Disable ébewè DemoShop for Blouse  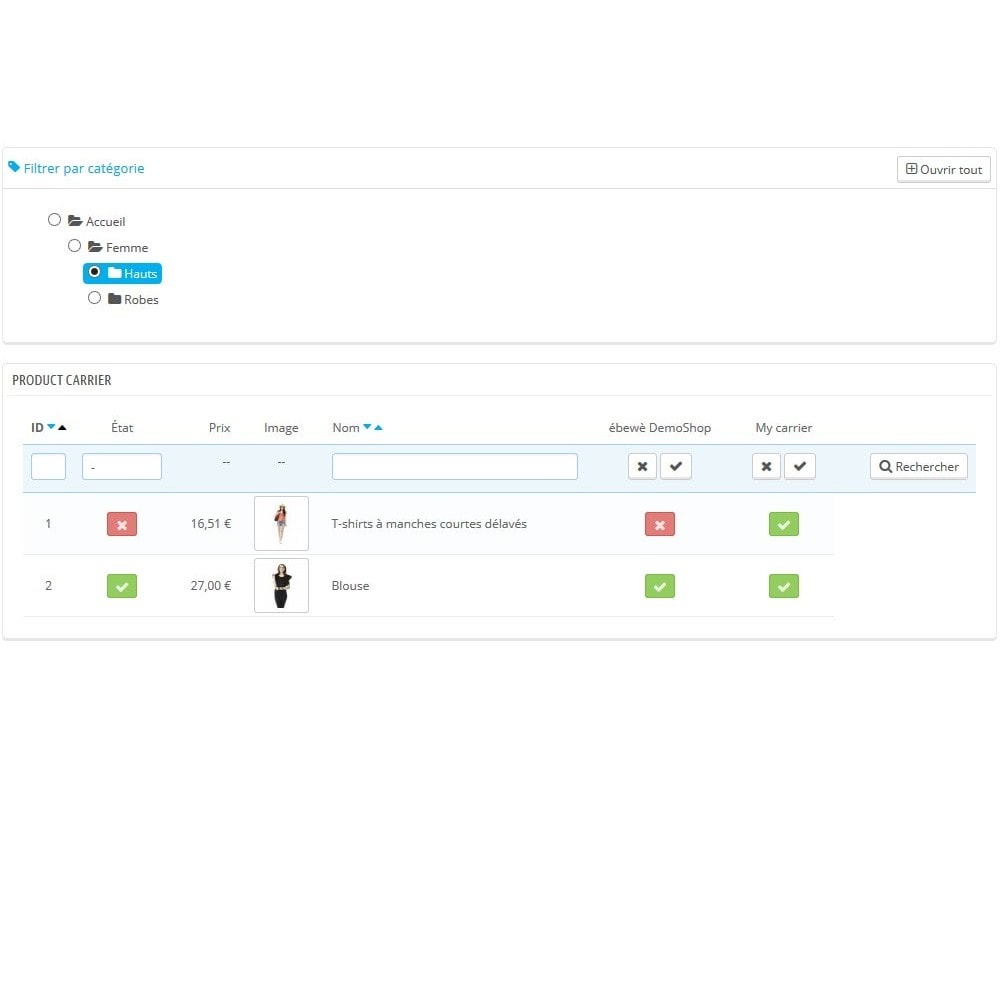[x=659, y=586]
